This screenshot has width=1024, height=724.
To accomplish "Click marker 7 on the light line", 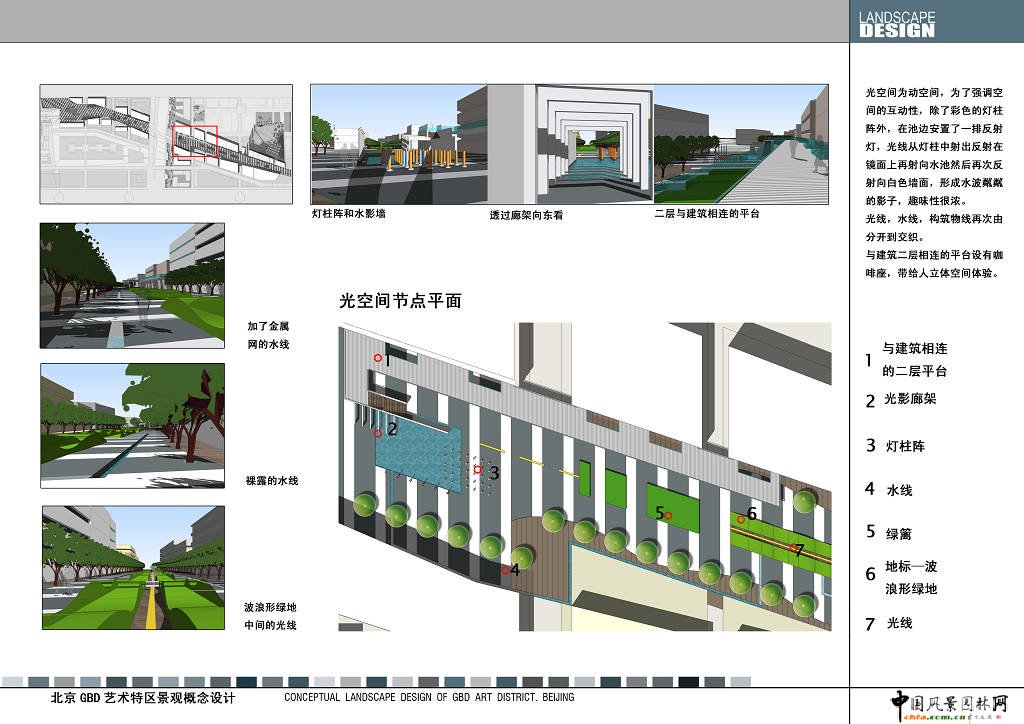I will coord(794,548).
